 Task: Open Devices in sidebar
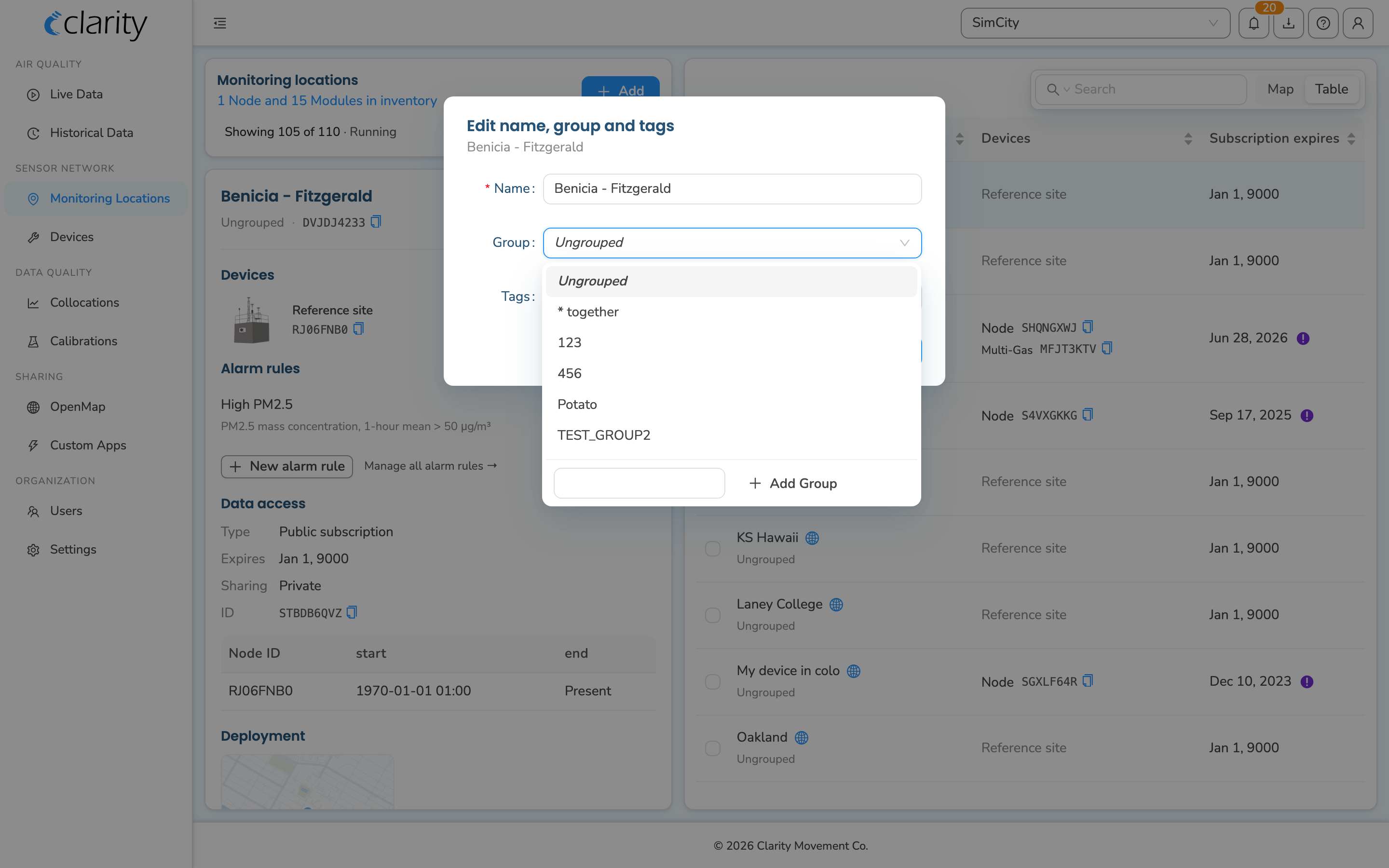[x=96, y=237]
